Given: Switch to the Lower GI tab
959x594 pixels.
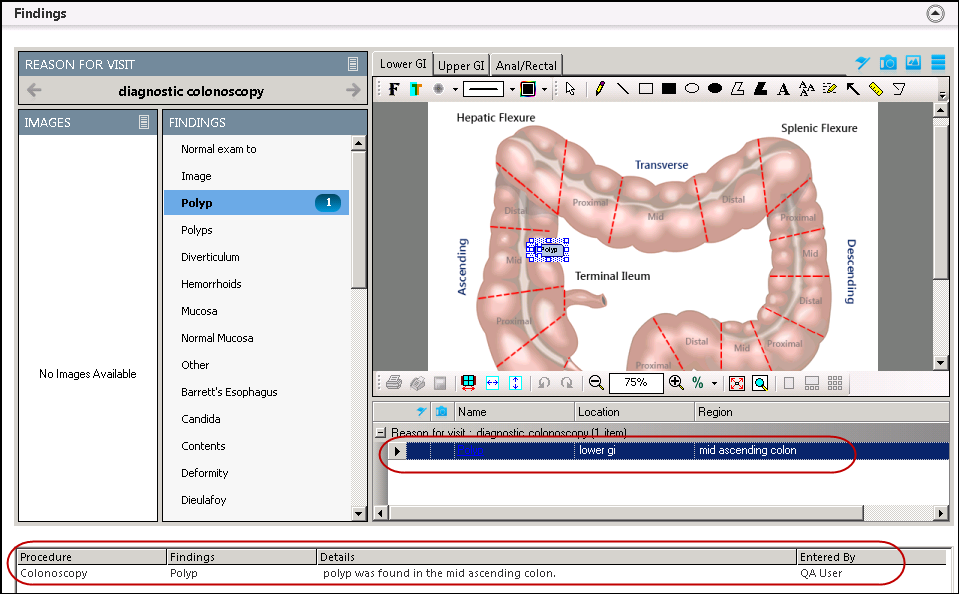Looking at the screenshot, I should [403, 64].
